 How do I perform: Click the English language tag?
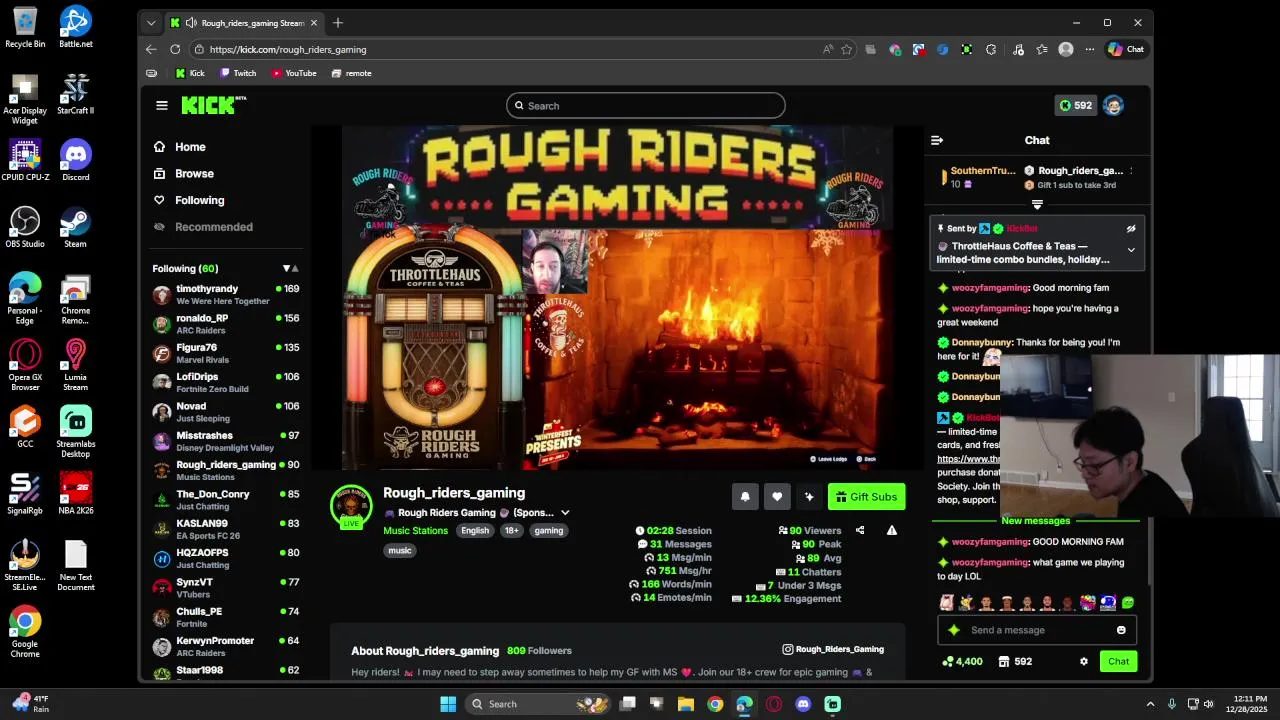(x=475, y=531)
